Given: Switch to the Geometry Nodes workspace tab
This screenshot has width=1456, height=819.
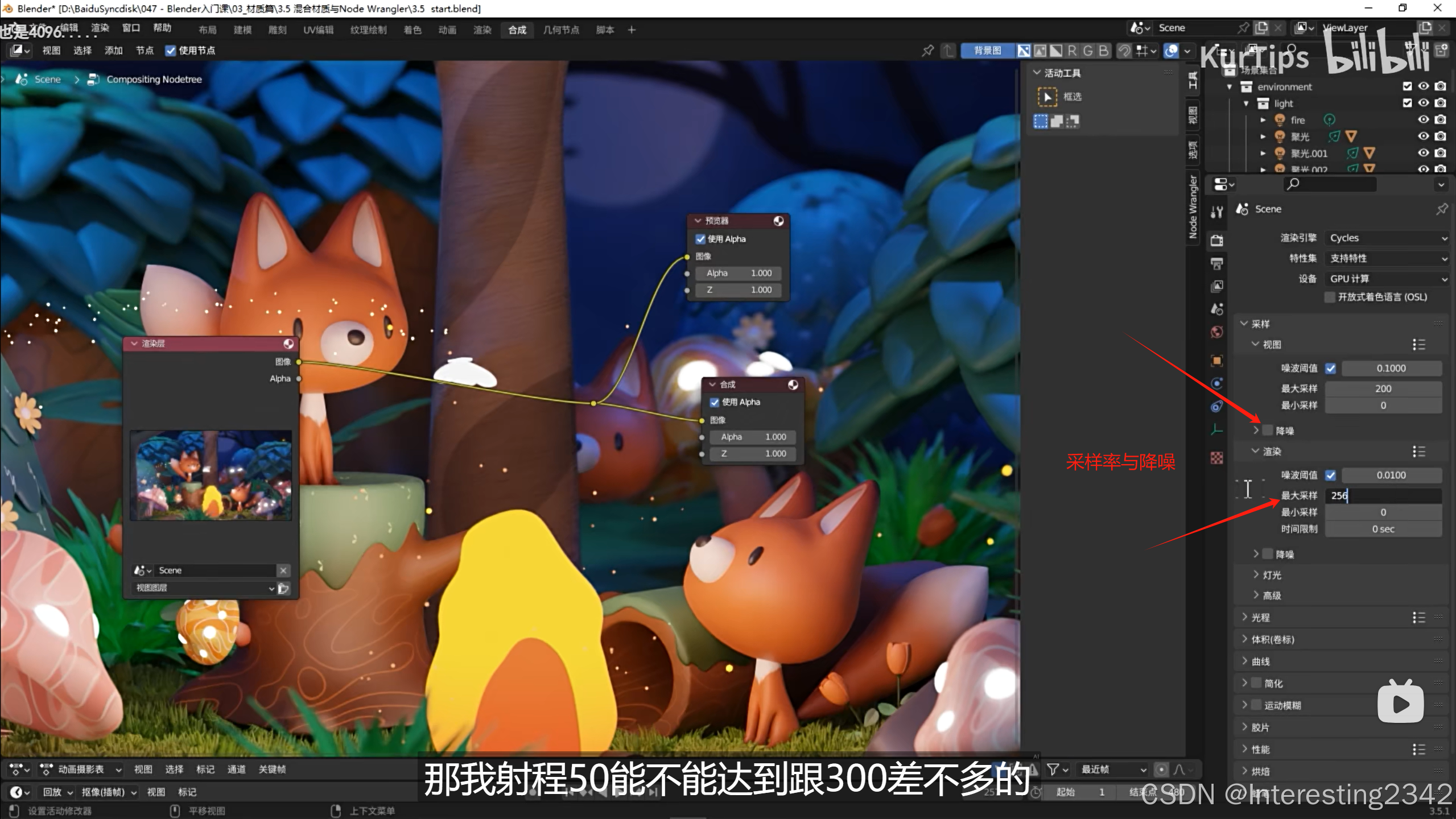Looking at the screenshot, I should tap(560, 30).
